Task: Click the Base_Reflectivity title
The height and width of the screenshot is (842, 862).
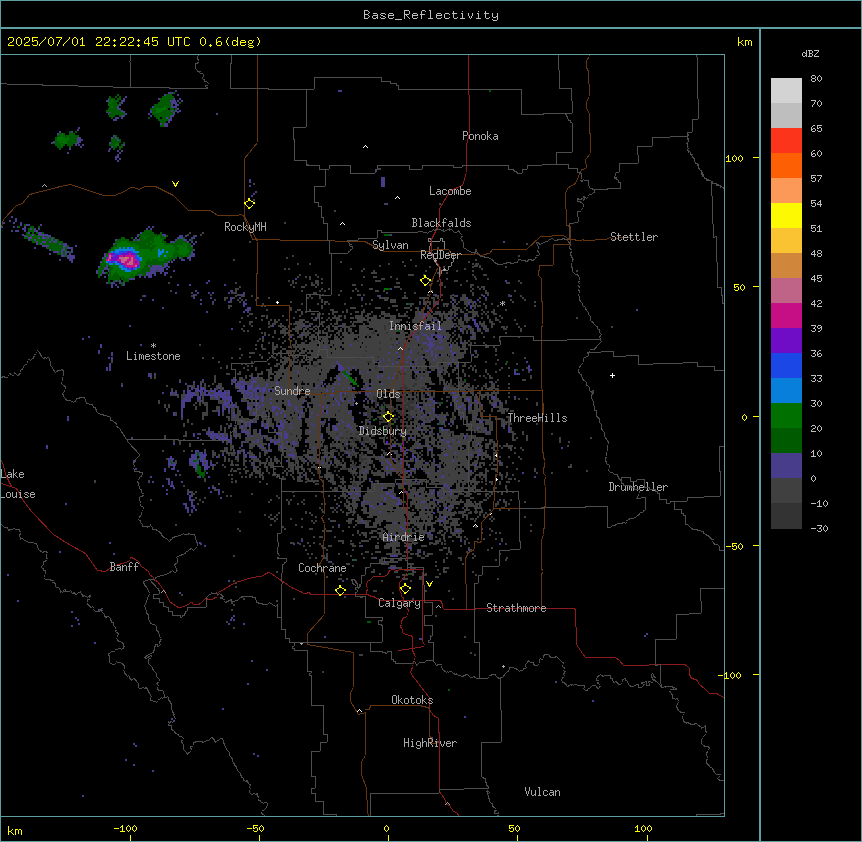Action: coord(431,15)
